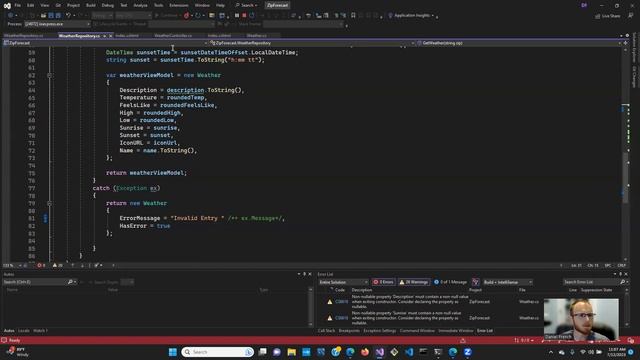Viewport: 640px width, 360px height.
Task: Click the Restart debugging icon
Action: pyautogui.click(x=252, y=16)
